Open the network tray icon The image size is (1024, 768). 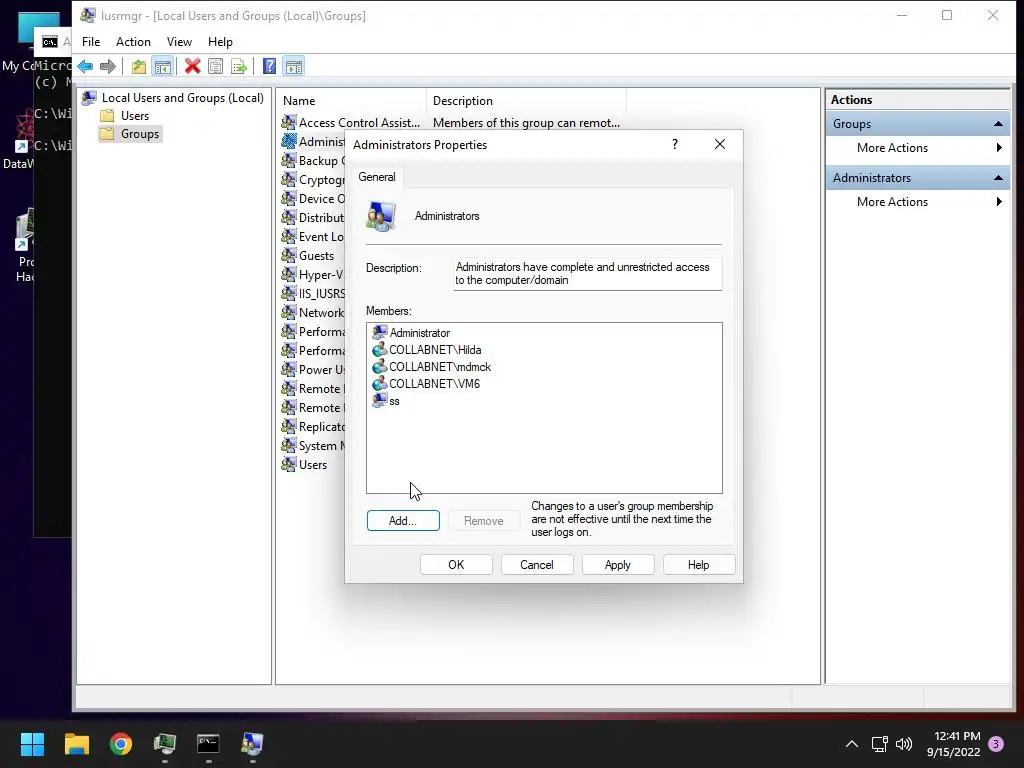coord(880,744)
